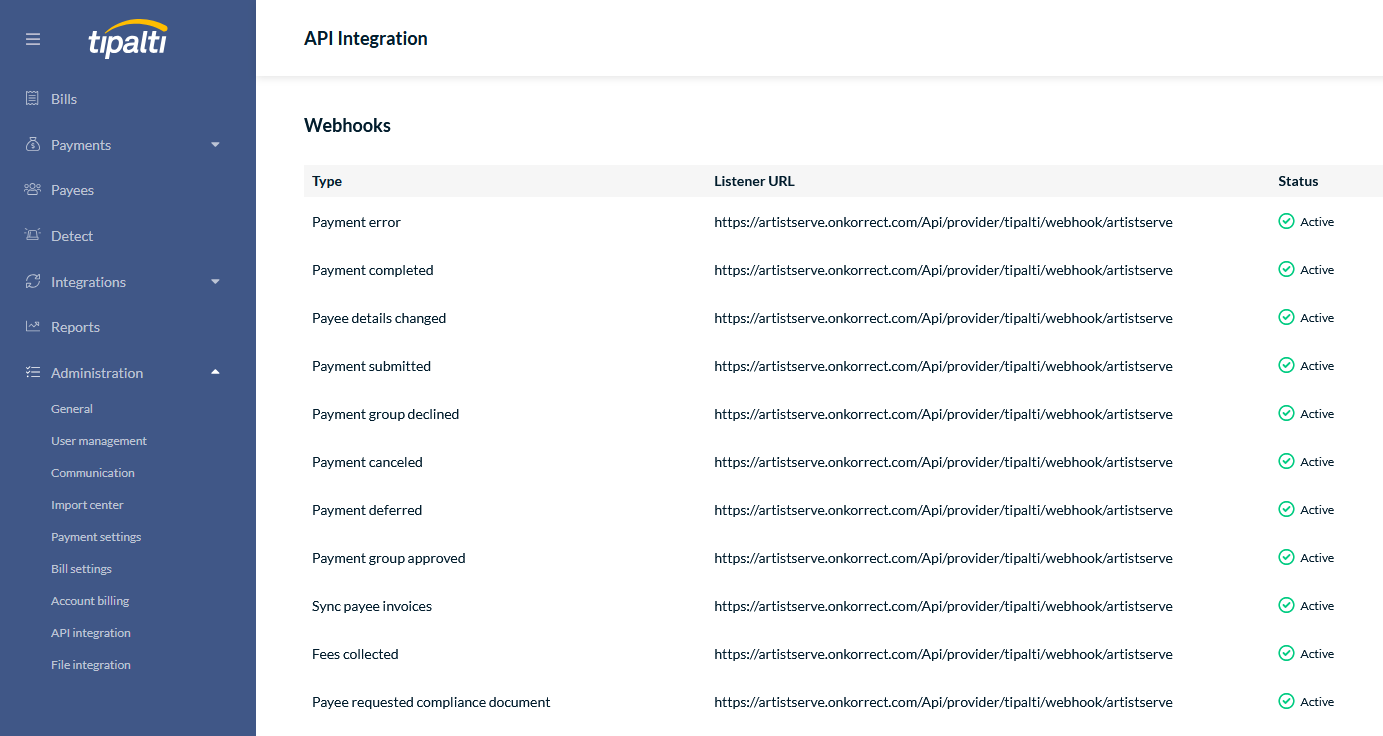Click the Tipalti logo
This screenshot has height=736, width=1383.
(127, 40)
